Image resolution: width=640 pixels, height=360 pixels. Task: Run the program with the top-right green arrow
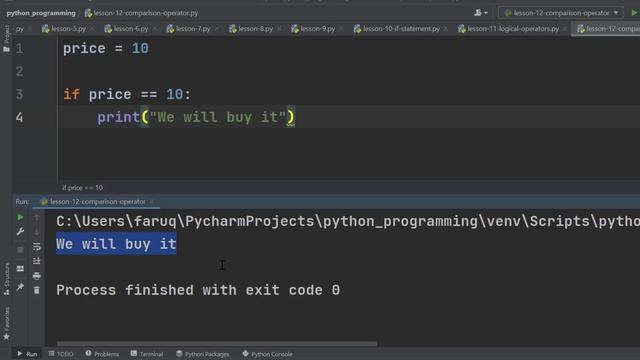click(x=634, y=13)
